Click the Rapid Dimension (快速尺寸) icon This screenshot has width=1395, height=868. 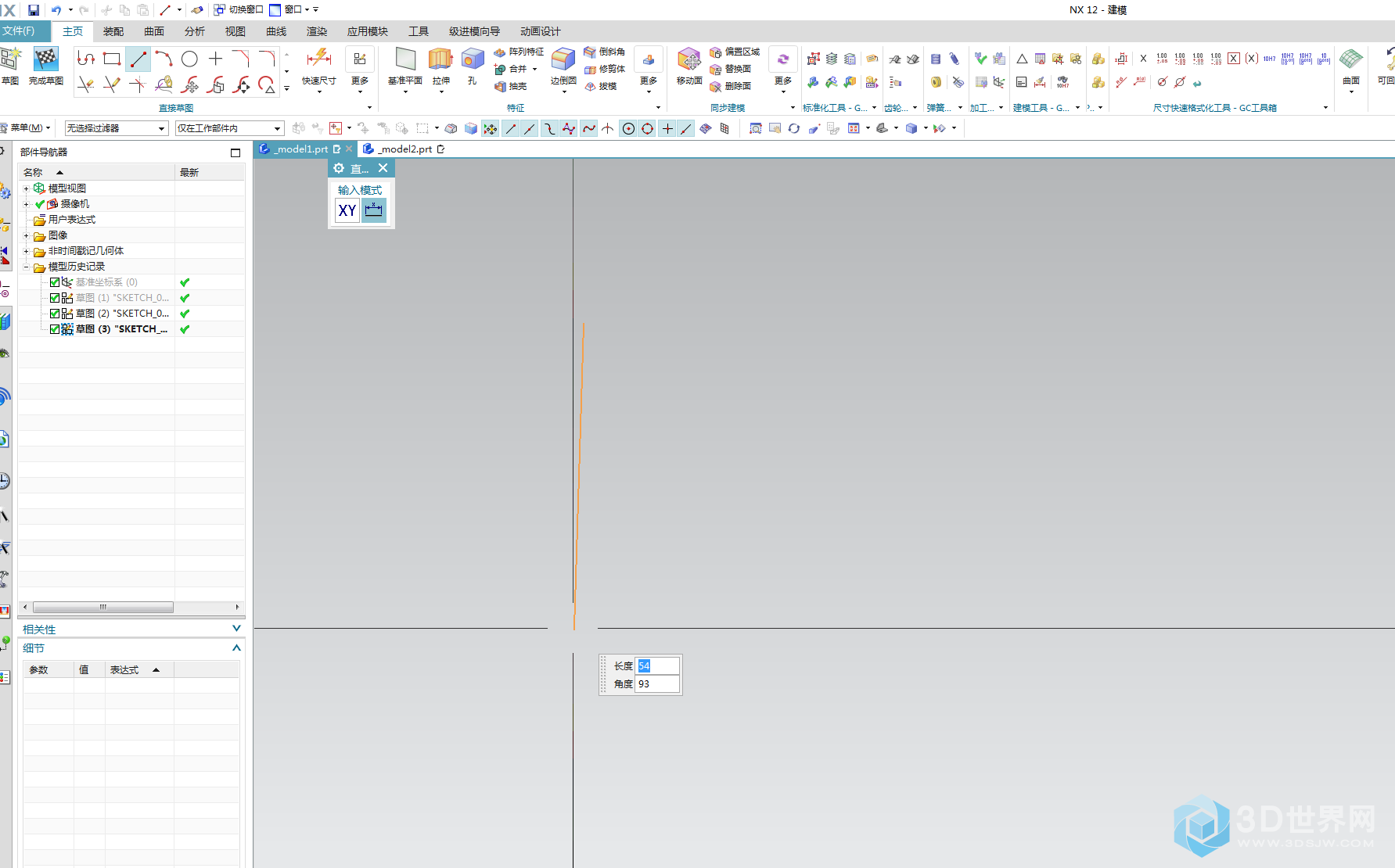319,59
